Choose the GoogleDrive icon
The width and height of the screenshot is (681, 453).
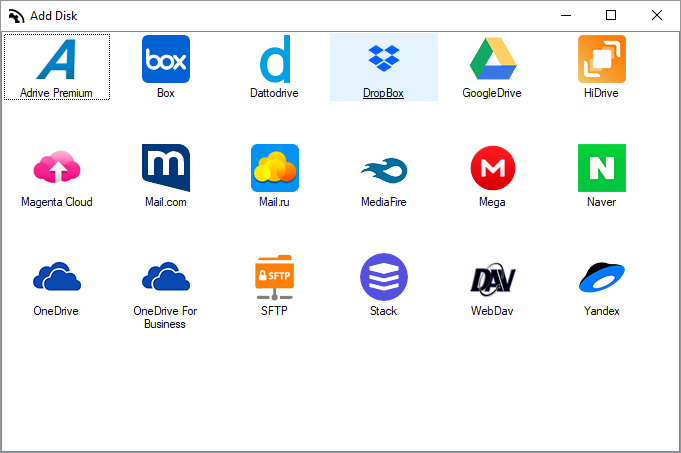tap(493, 59)
